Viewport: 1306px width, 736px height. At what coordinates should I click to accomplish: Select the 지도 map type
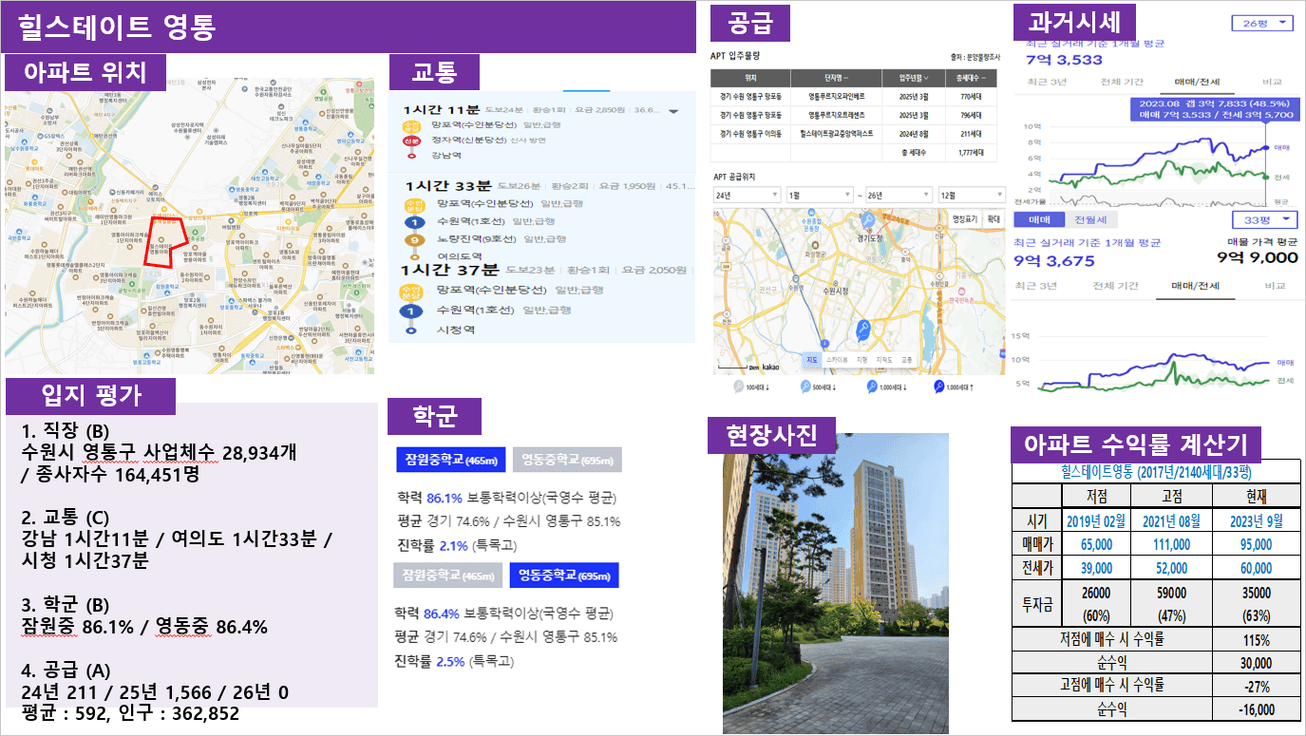click(x=813, y=358)
